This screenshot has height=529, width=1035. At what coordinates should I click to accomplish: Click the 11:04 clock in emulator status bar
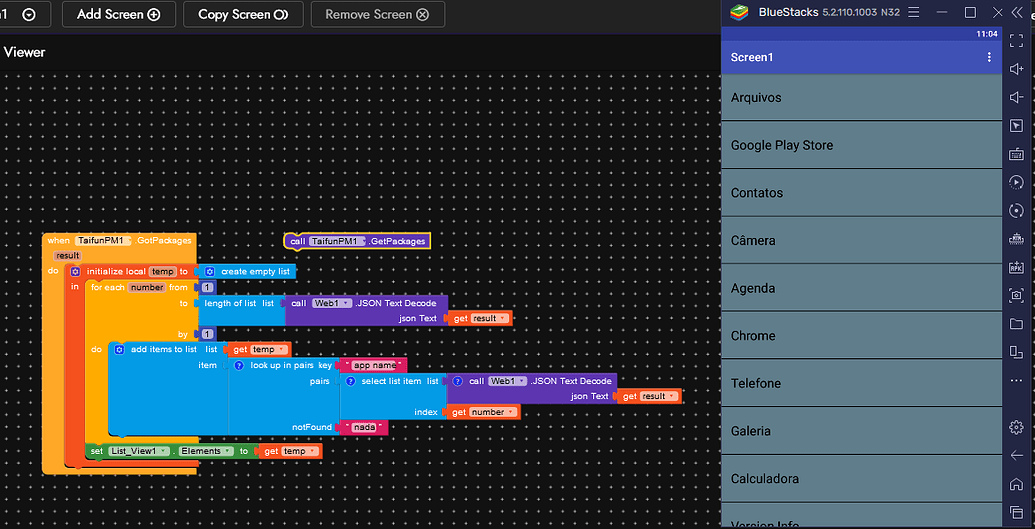click(987, 33)
